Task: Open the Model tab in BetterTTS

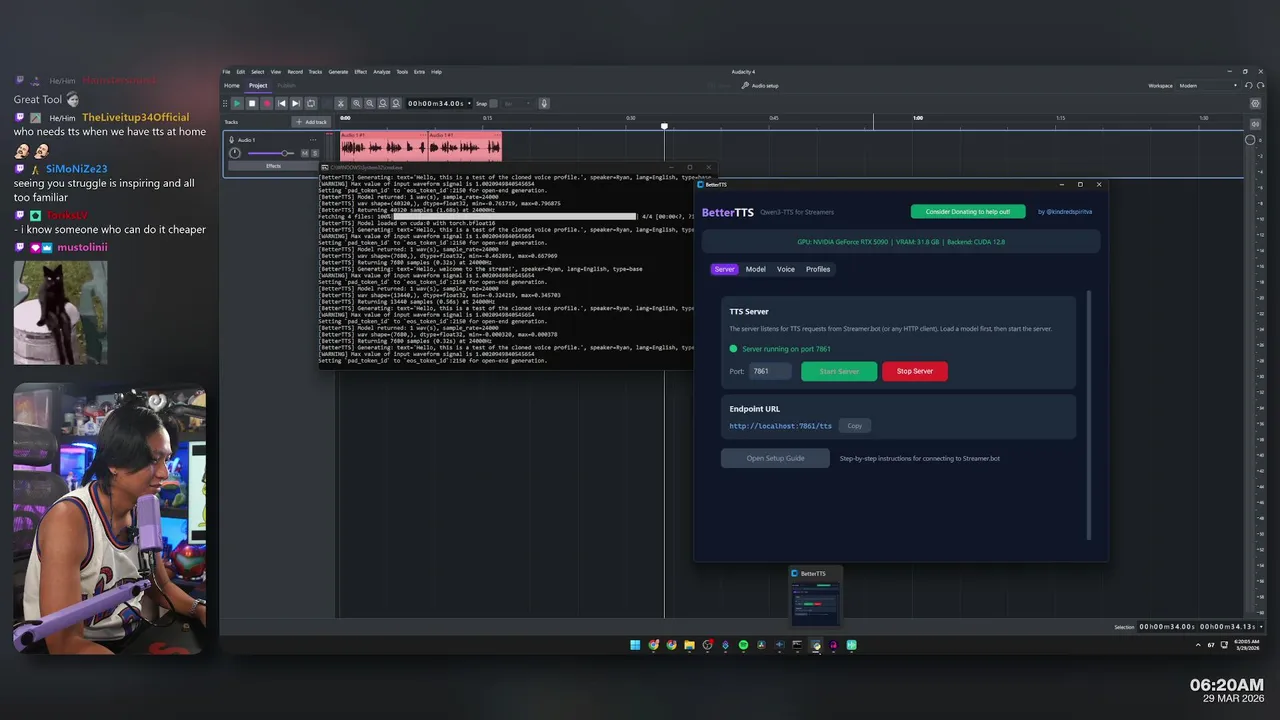Action: [756, 269]
